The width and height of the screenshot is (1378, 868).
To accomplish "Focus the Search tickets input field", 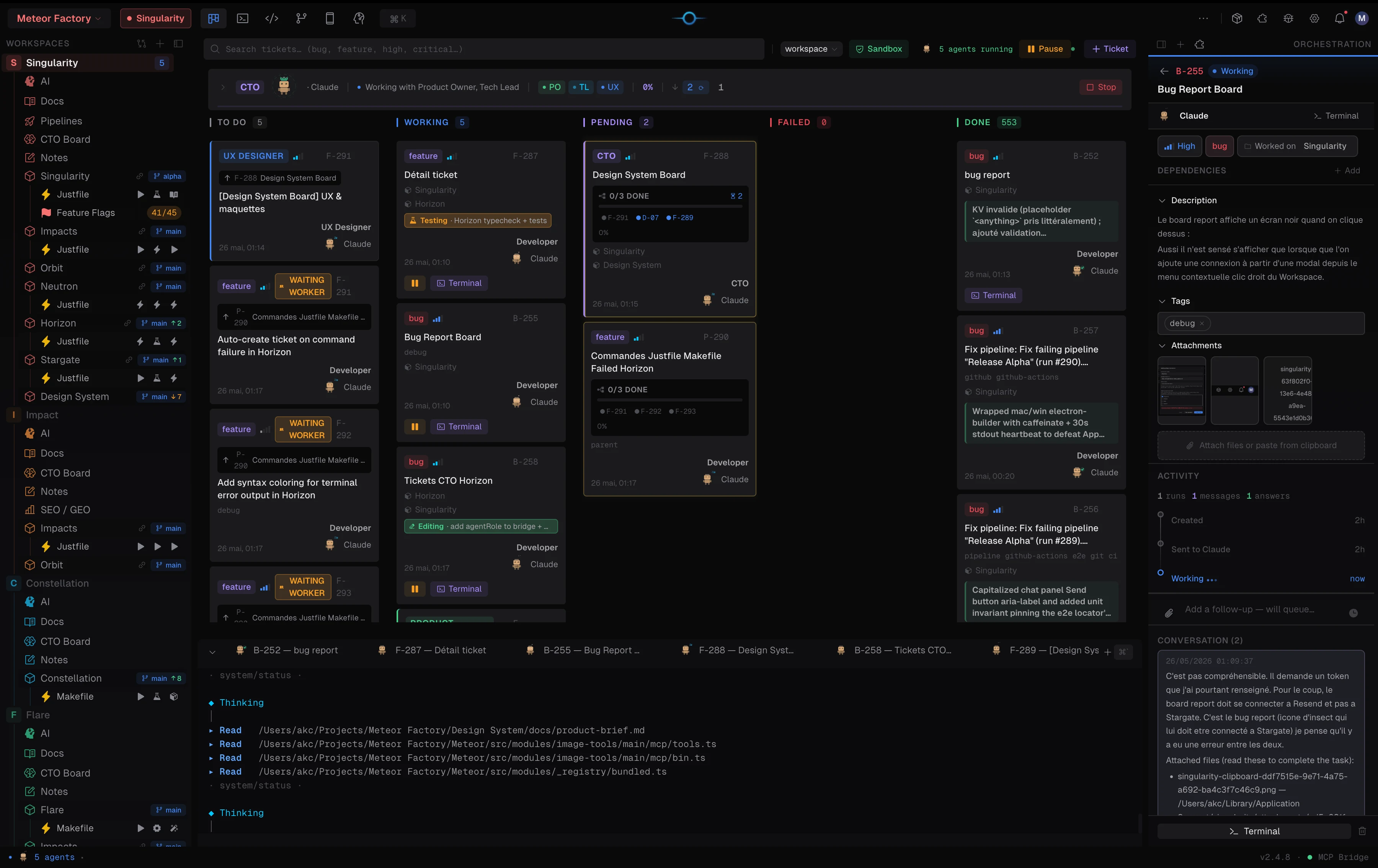I will point(484,49).
